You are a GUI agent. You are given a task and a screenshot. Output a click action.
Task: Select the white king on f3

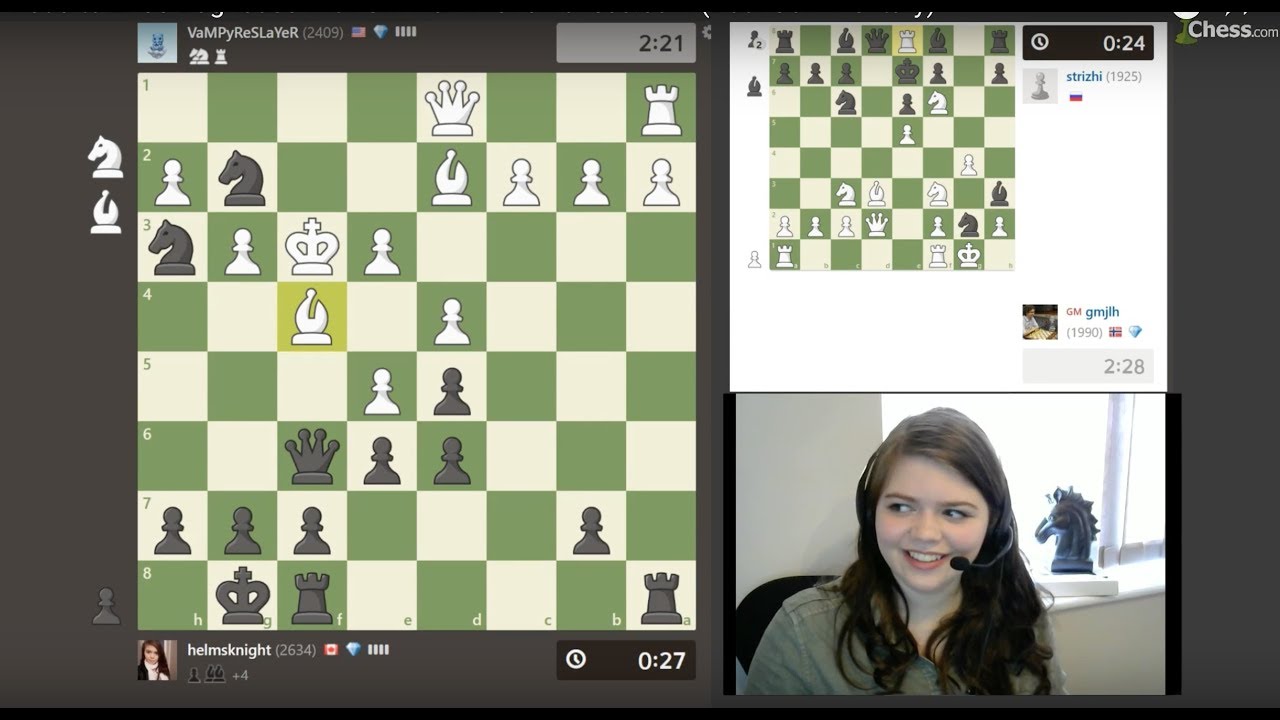(x=312, y=247)
